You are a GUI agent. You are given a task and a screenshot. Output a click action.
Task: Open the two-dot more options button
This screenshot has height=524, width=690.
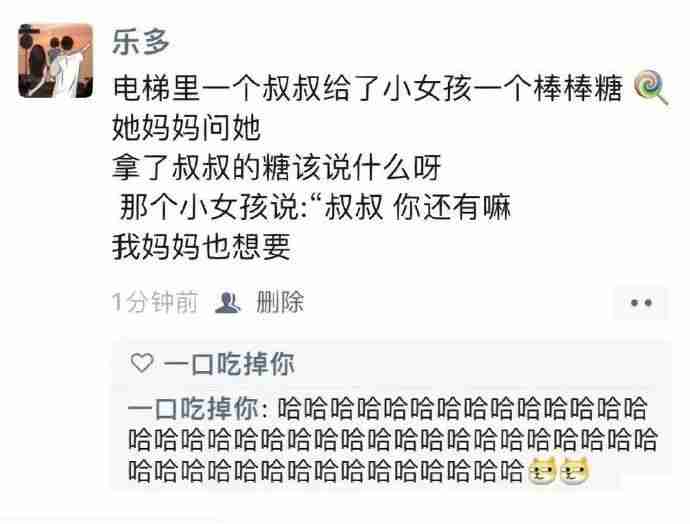641,303
